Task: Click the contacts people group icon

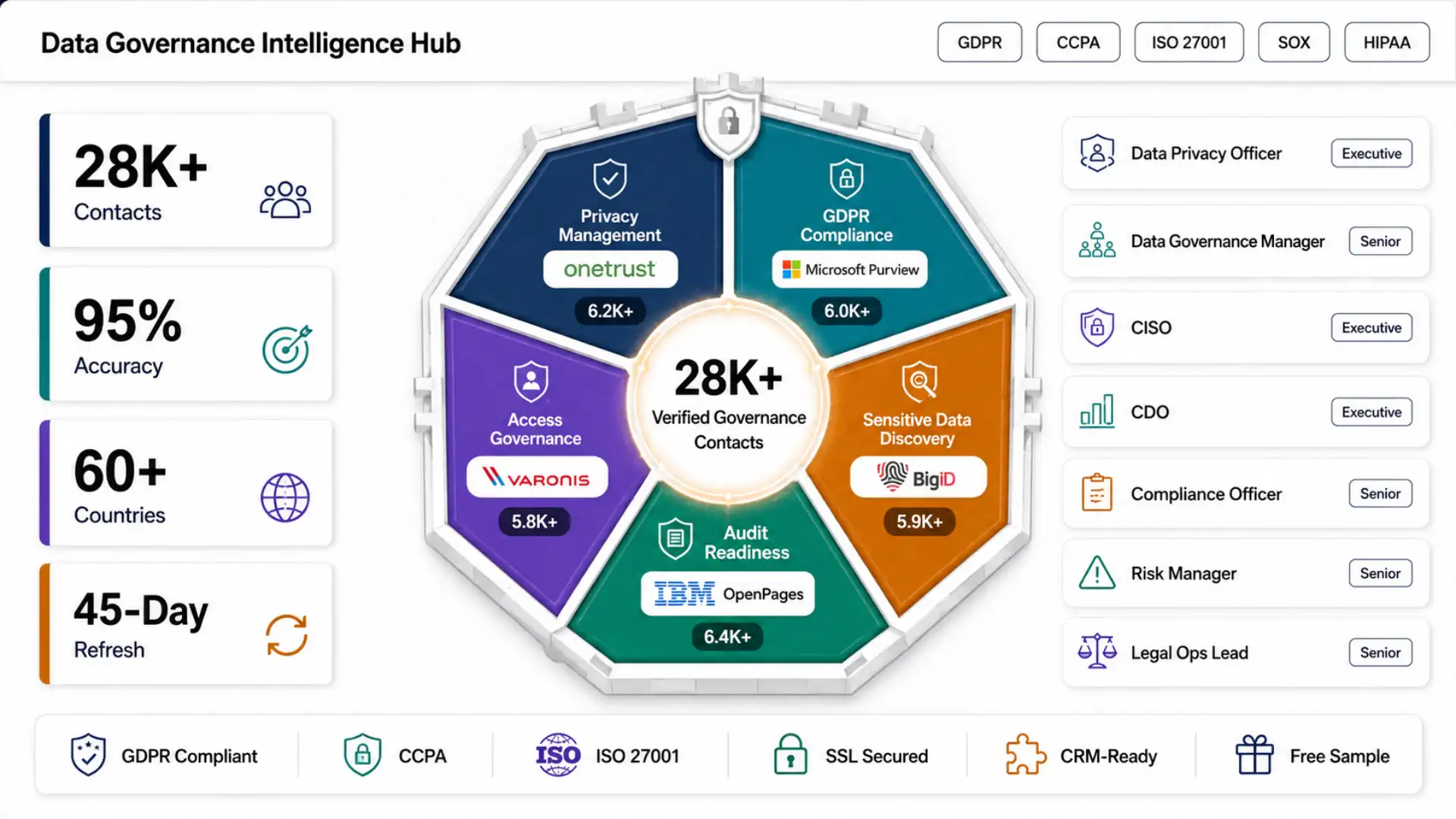Action: [285, 200]
